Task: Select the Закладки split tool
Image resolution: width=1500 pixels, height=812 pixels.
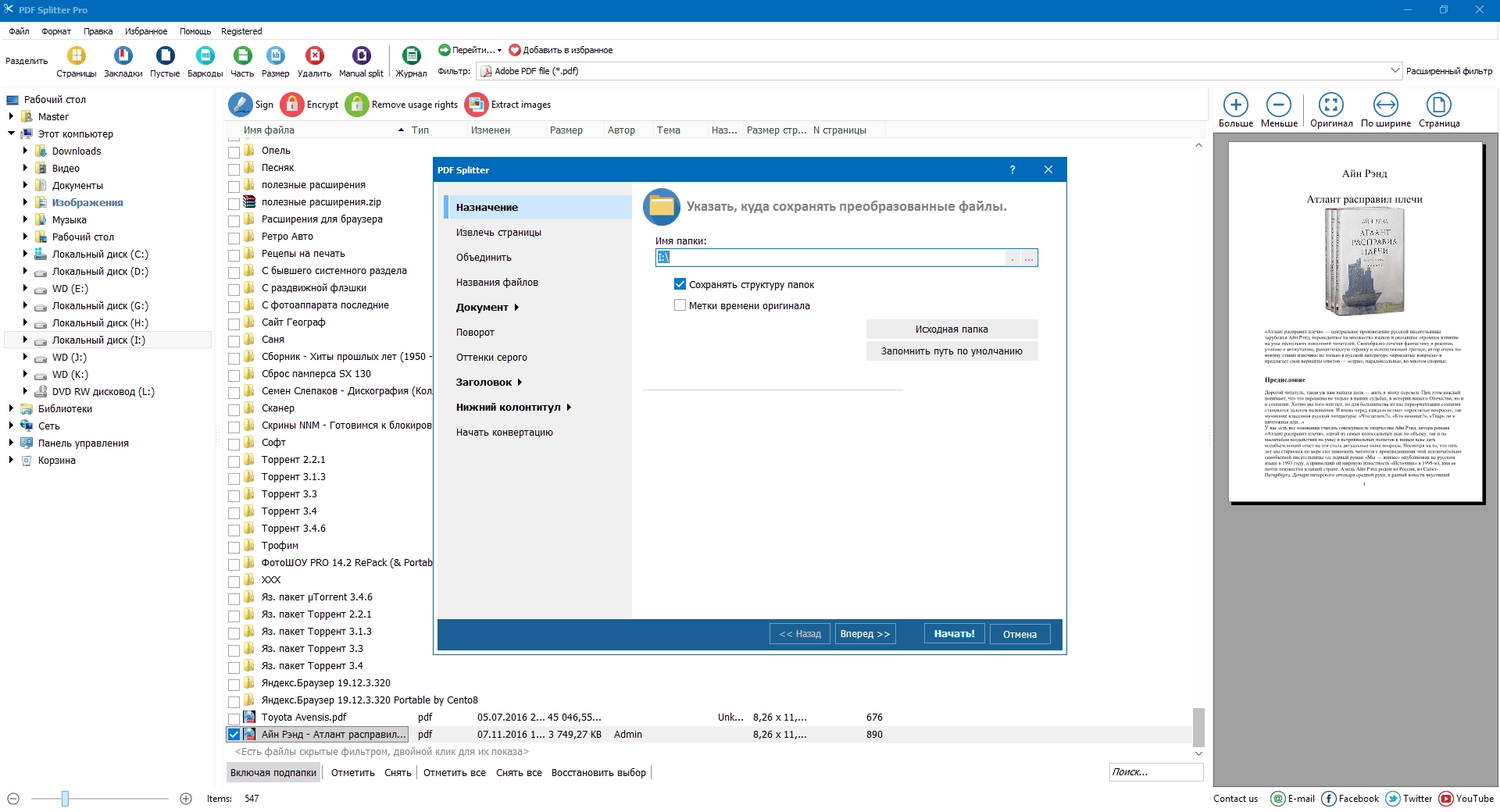Action: tap(123, 61)
